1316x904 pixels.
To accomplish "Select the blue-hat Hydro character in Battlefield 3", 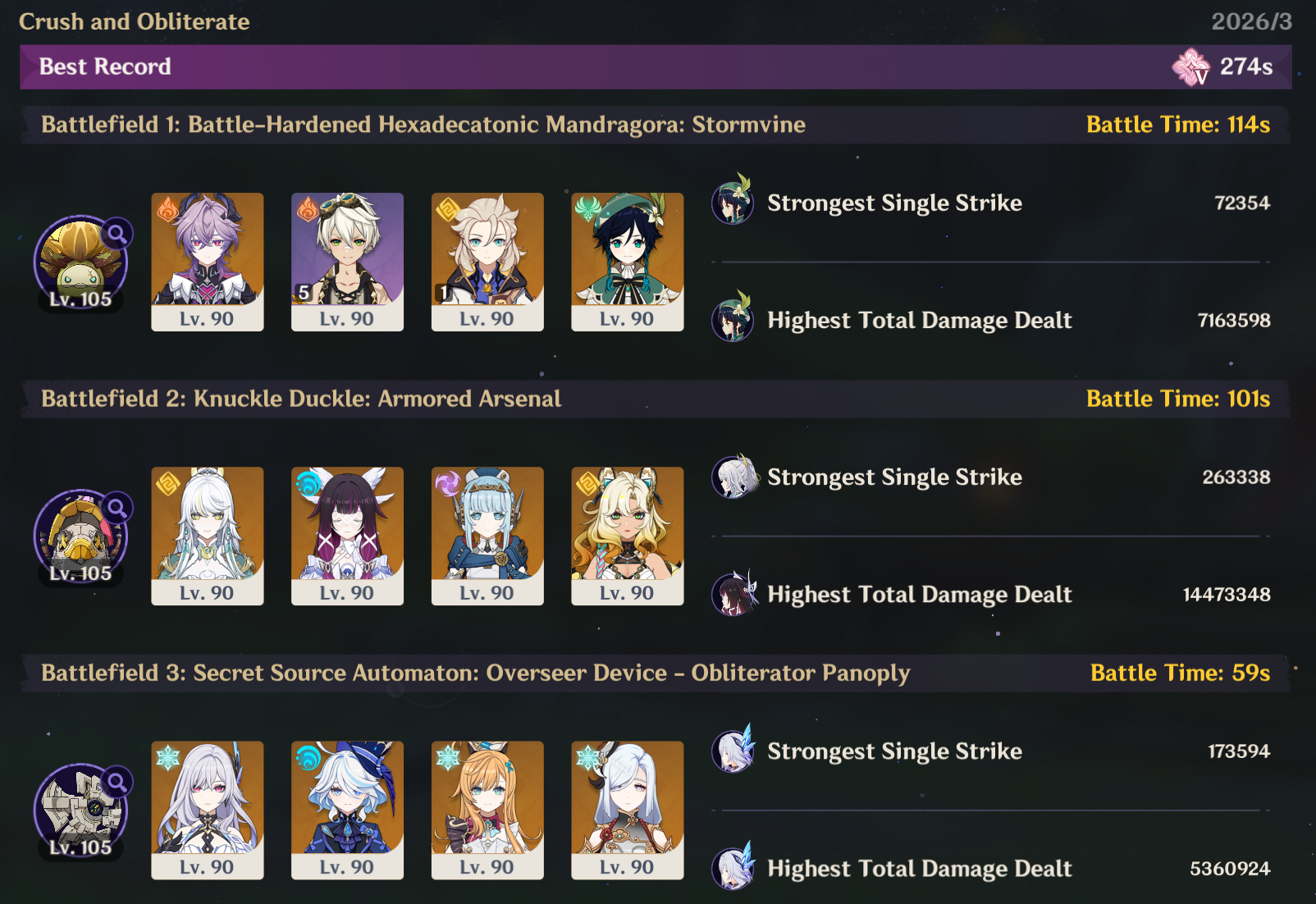I will (347, 810).
